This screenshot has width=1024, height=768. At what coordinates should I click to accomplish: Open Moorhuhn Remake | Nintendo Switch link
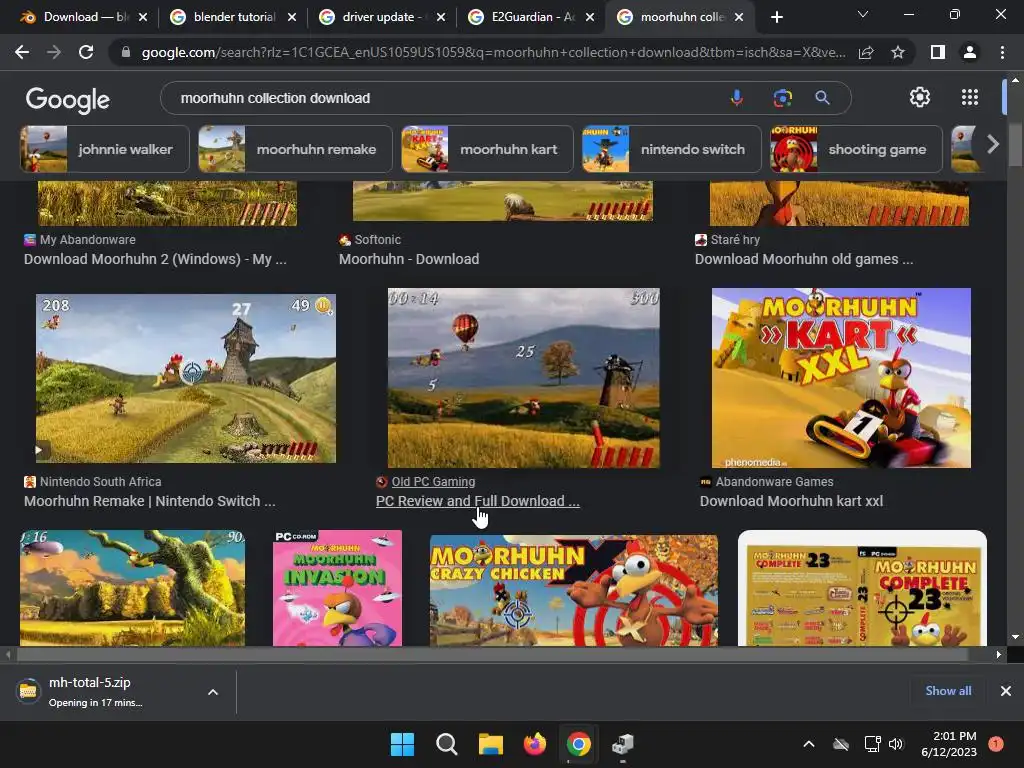click(x=150, y=501)
